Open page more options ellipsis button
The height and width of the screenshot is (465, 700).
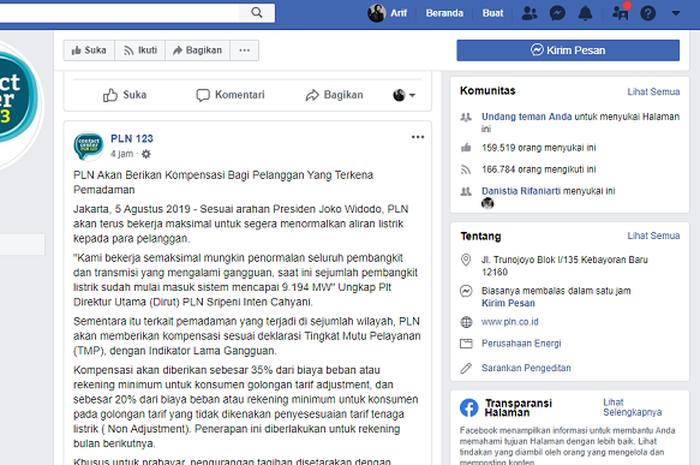(244, 50)
